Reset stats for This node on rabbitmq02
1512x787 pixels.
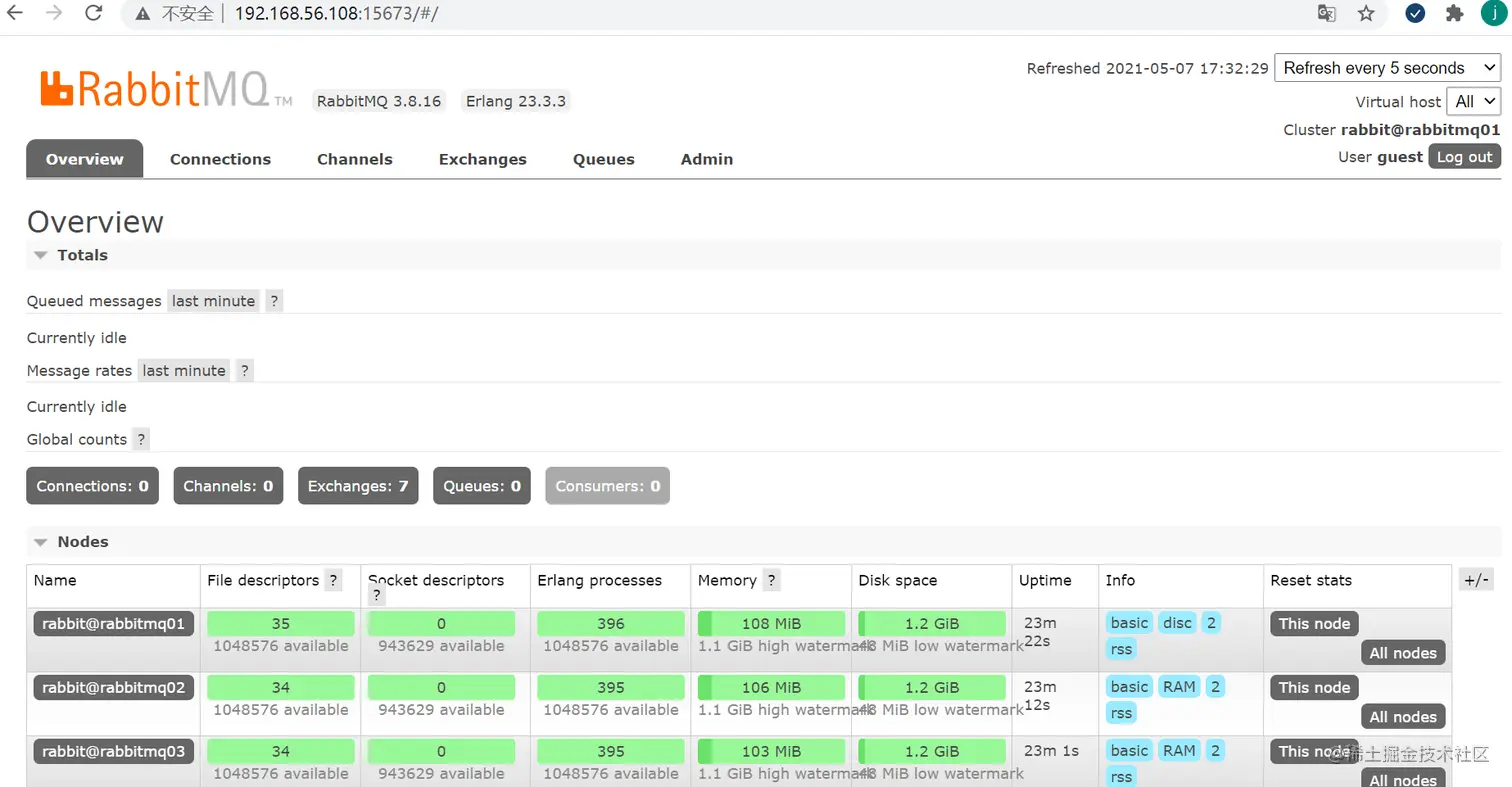pyautogui.click(x=1314, y=688)
